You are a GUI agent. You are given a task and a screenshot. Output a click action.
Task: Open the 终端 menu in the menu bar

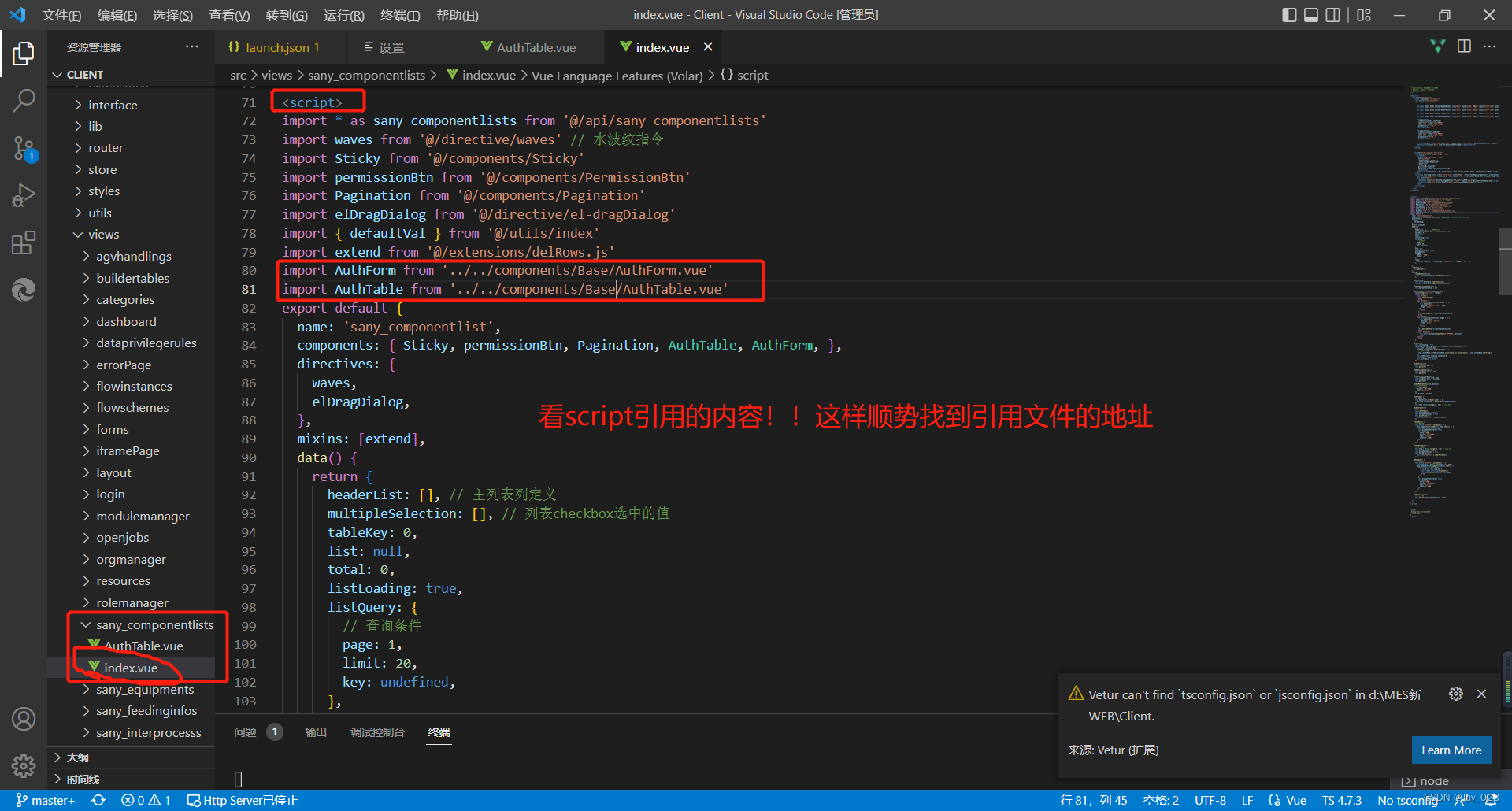(x=399, y=15)
